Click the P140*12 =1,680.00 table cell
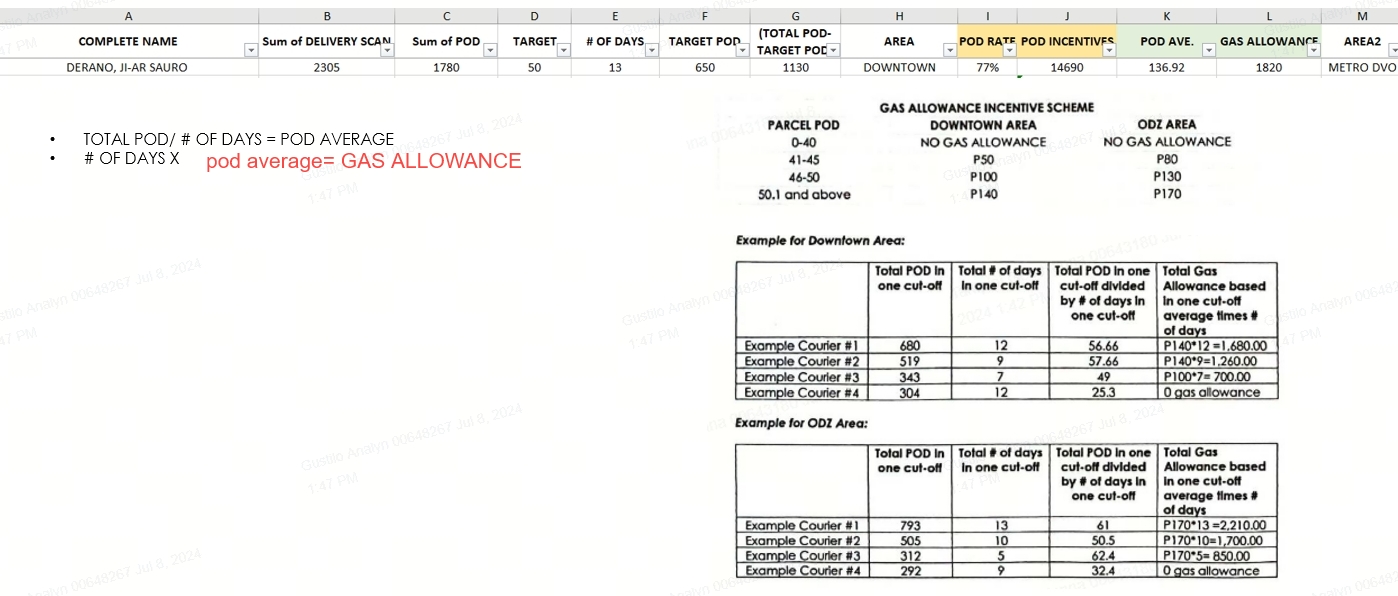 coord(1216,346)
